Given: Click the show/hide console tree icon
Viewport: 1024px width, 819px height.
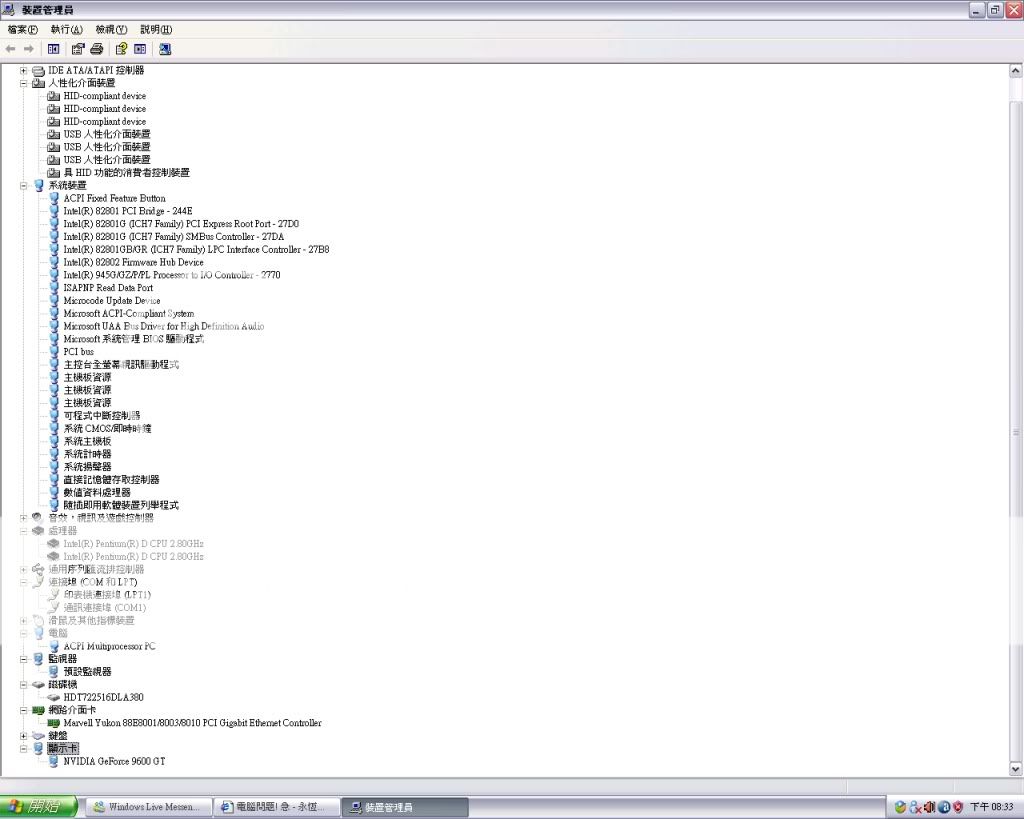Looking at the screenshot, I should coord(53,48).
